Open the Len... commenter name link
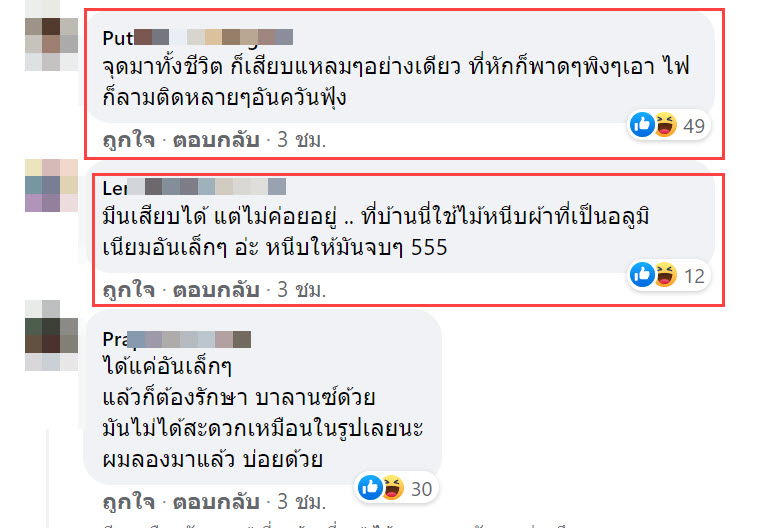The height and width of the screenshot is (528, 775). (194, 188)
